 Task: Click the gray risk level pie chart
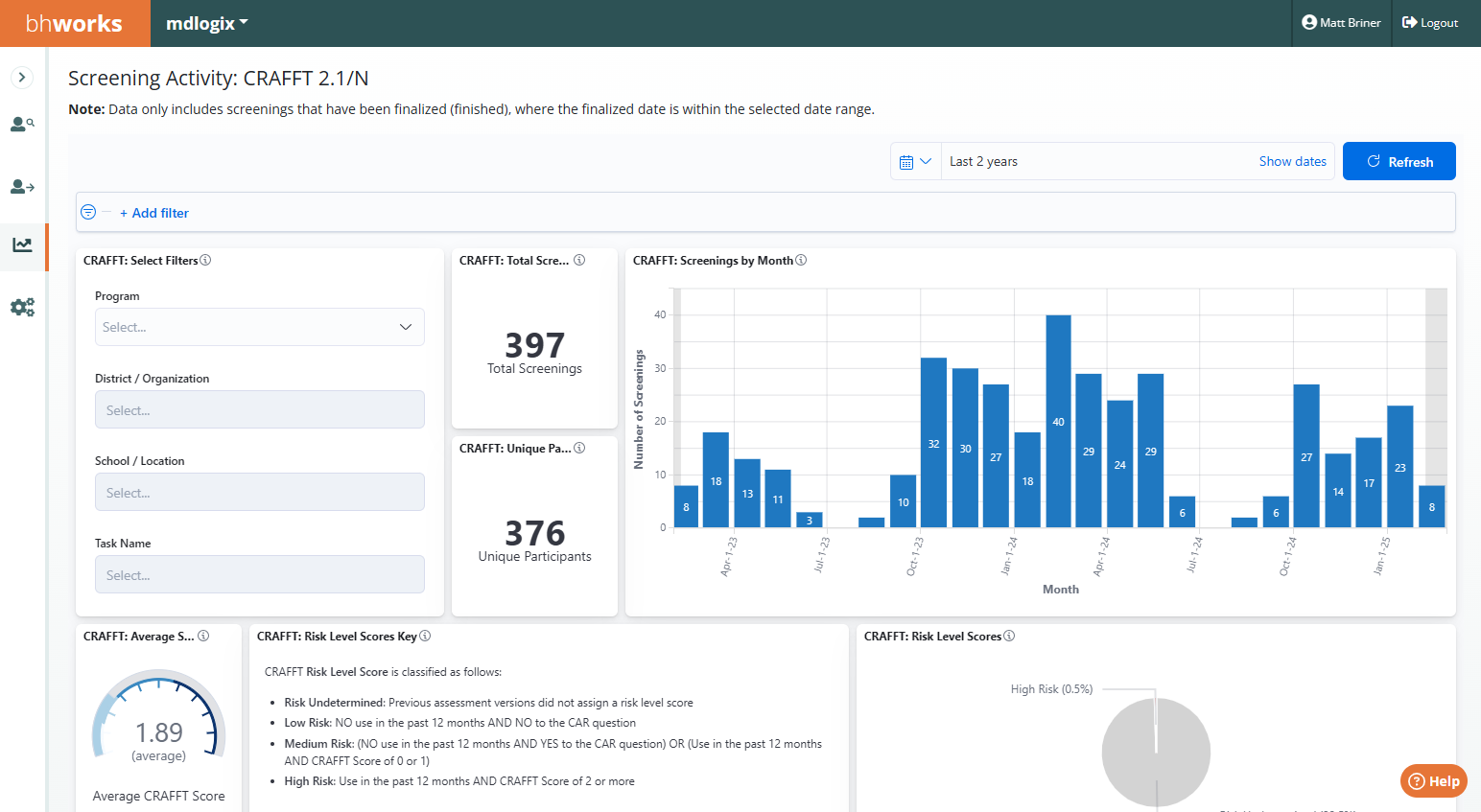coord(1156,753)
